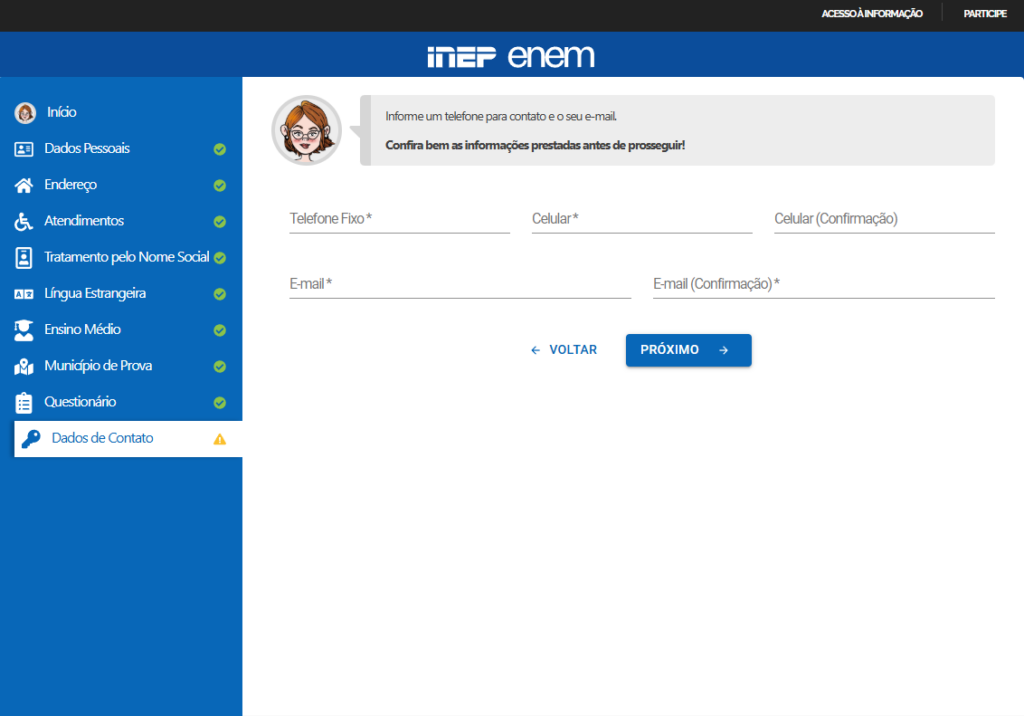Click the Dados Pessoais ID card icon
This screenshot has height=716, width=1024.
(x=24, y=149)
